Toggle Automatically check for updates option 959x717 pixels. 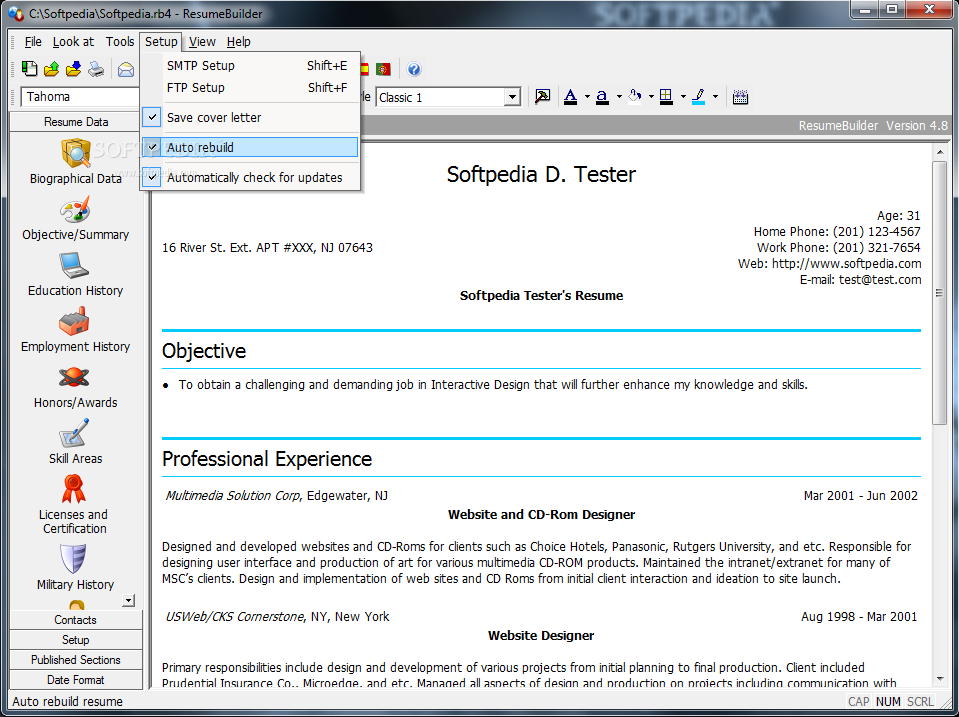point(250,177)
